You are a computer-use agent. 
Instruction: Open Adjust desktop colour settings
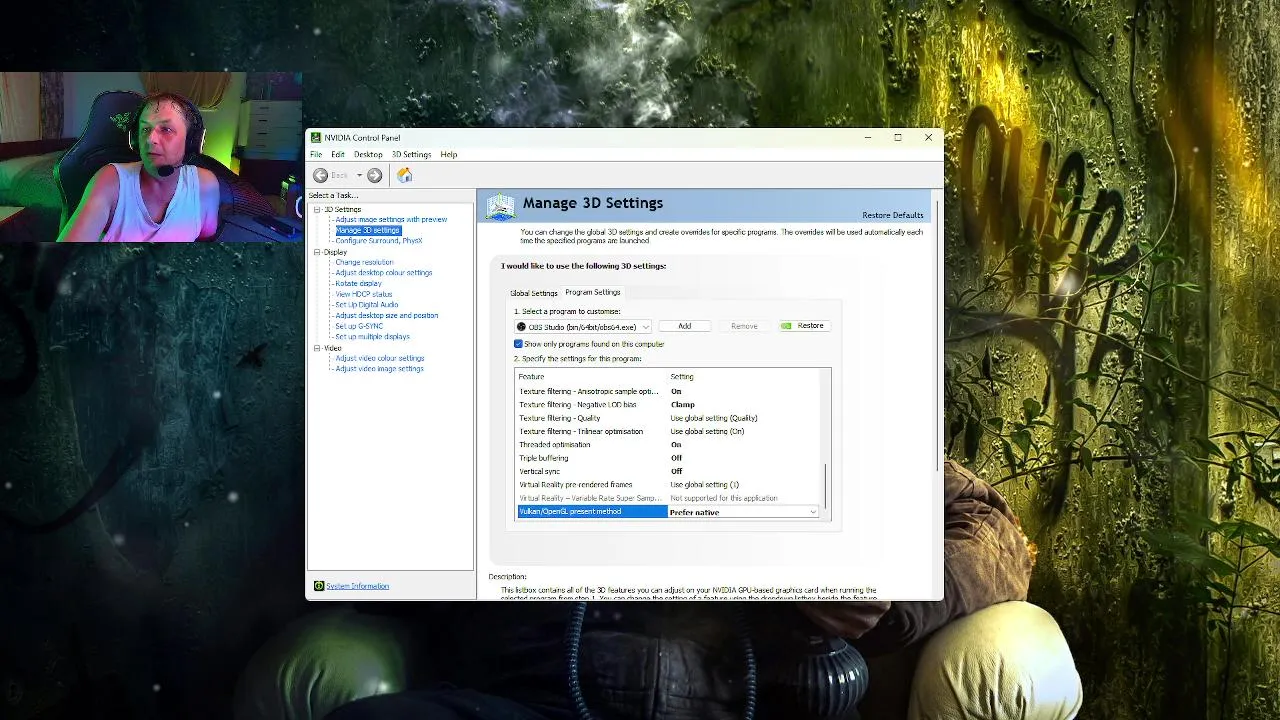click(384, 273)
